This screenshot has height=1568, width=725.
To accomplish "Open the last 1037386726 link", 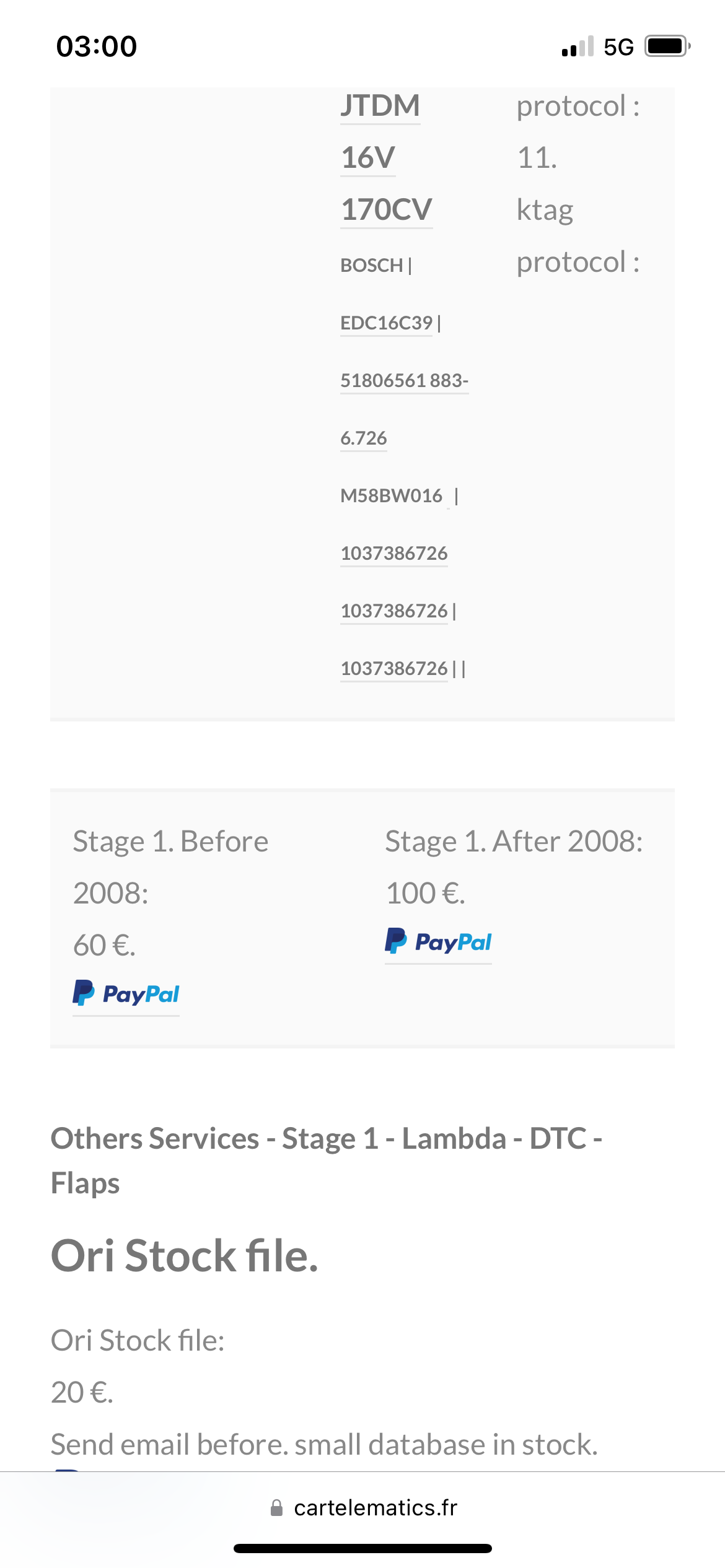I will (394, 668).
